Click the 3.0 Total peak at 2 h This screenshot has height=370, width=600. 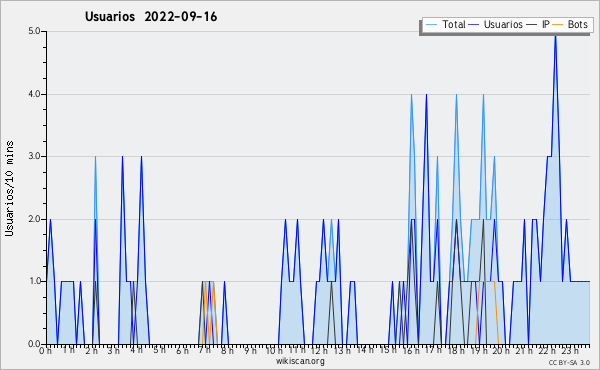[96, 158]
